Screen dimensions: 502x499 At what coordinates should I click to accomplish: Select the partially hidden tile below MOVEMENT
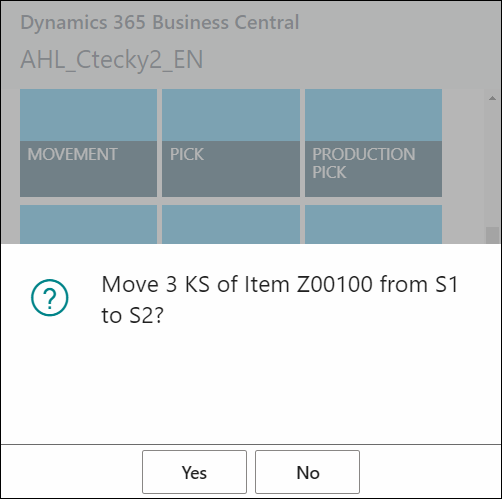coord(88,224)
